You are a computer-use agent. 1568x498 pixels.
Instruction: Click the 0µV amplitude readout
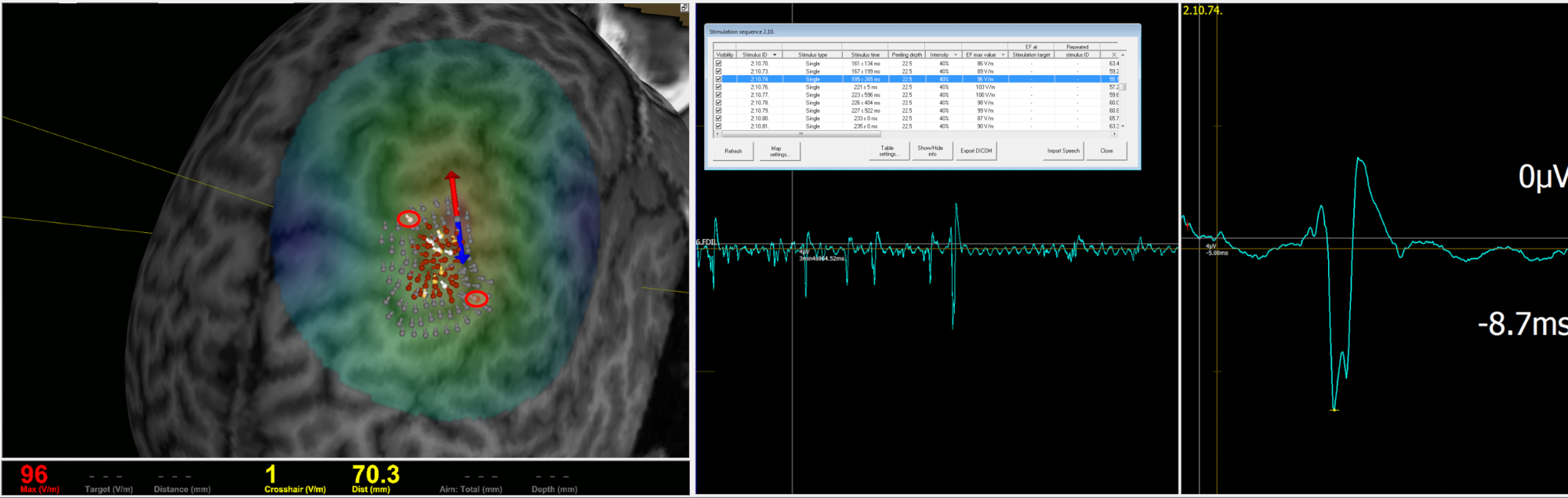[x=1542, y=177]
